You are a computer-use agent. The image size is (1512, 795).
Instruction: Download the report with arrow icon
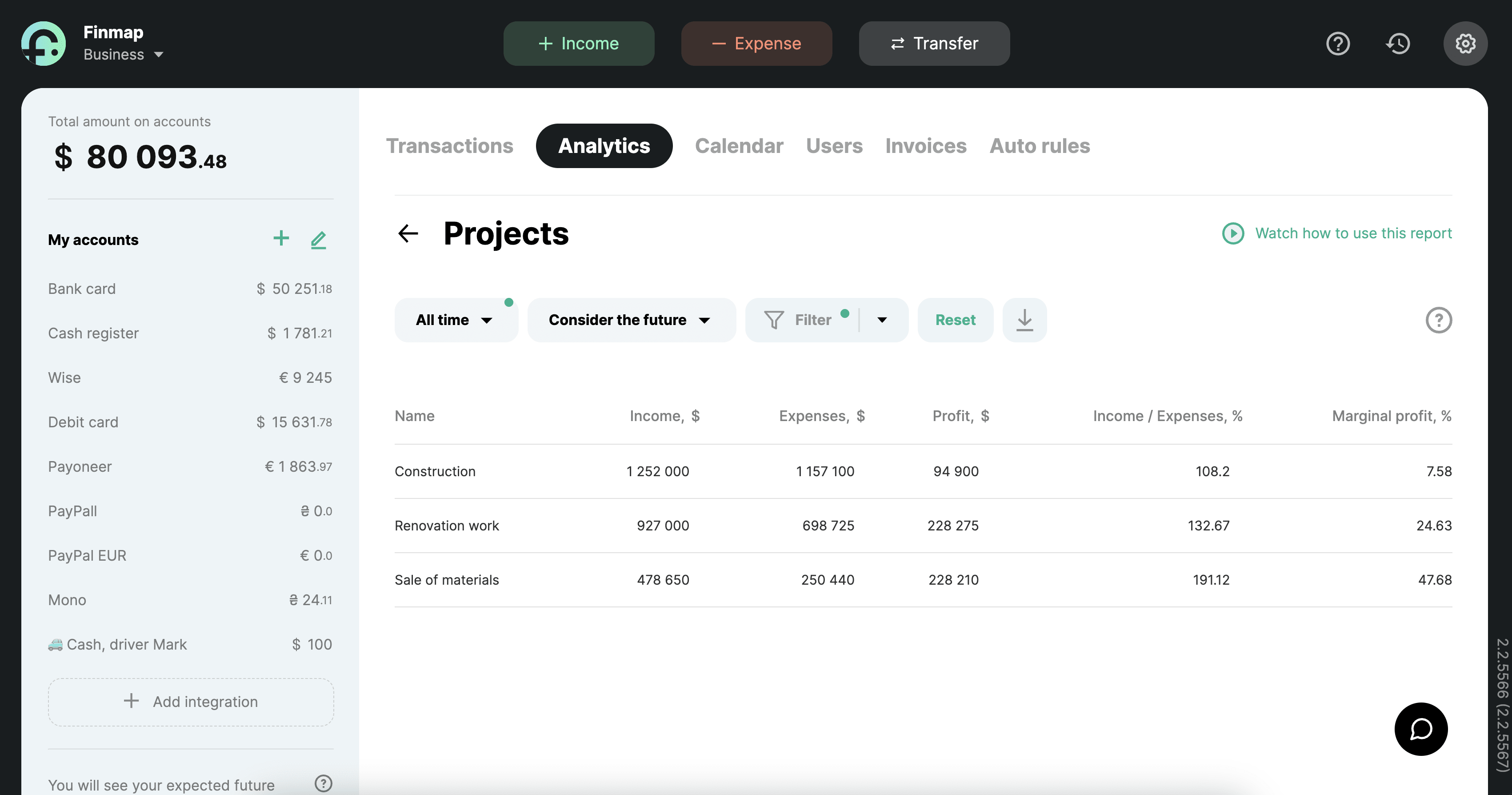coord(1024,320)
